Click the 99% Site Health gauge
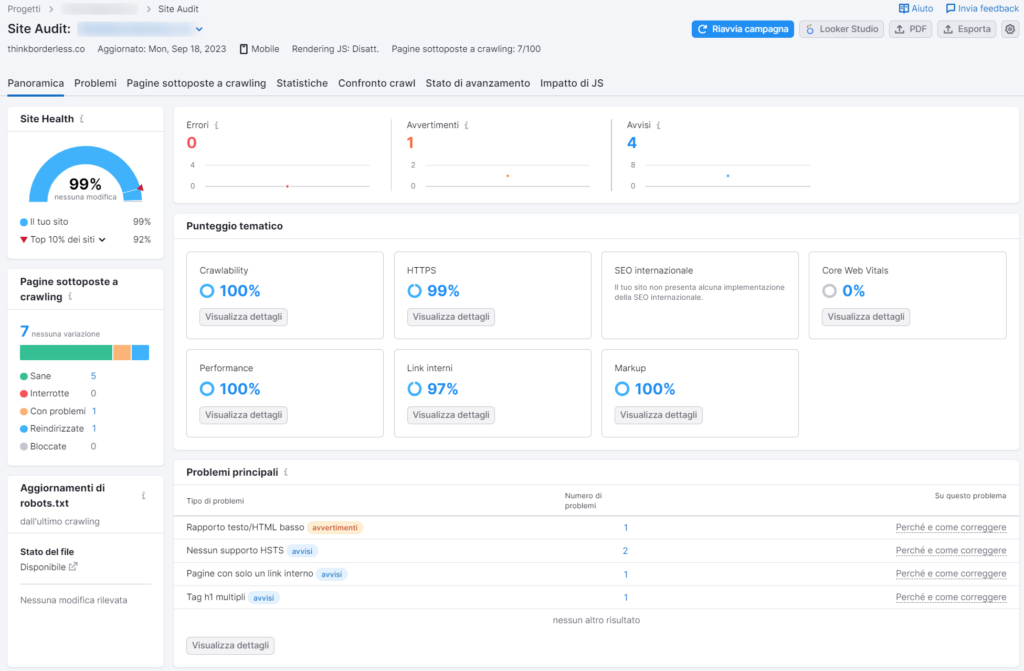The width and height of the screenshot is (1024, 671). [x=86, y=183]
